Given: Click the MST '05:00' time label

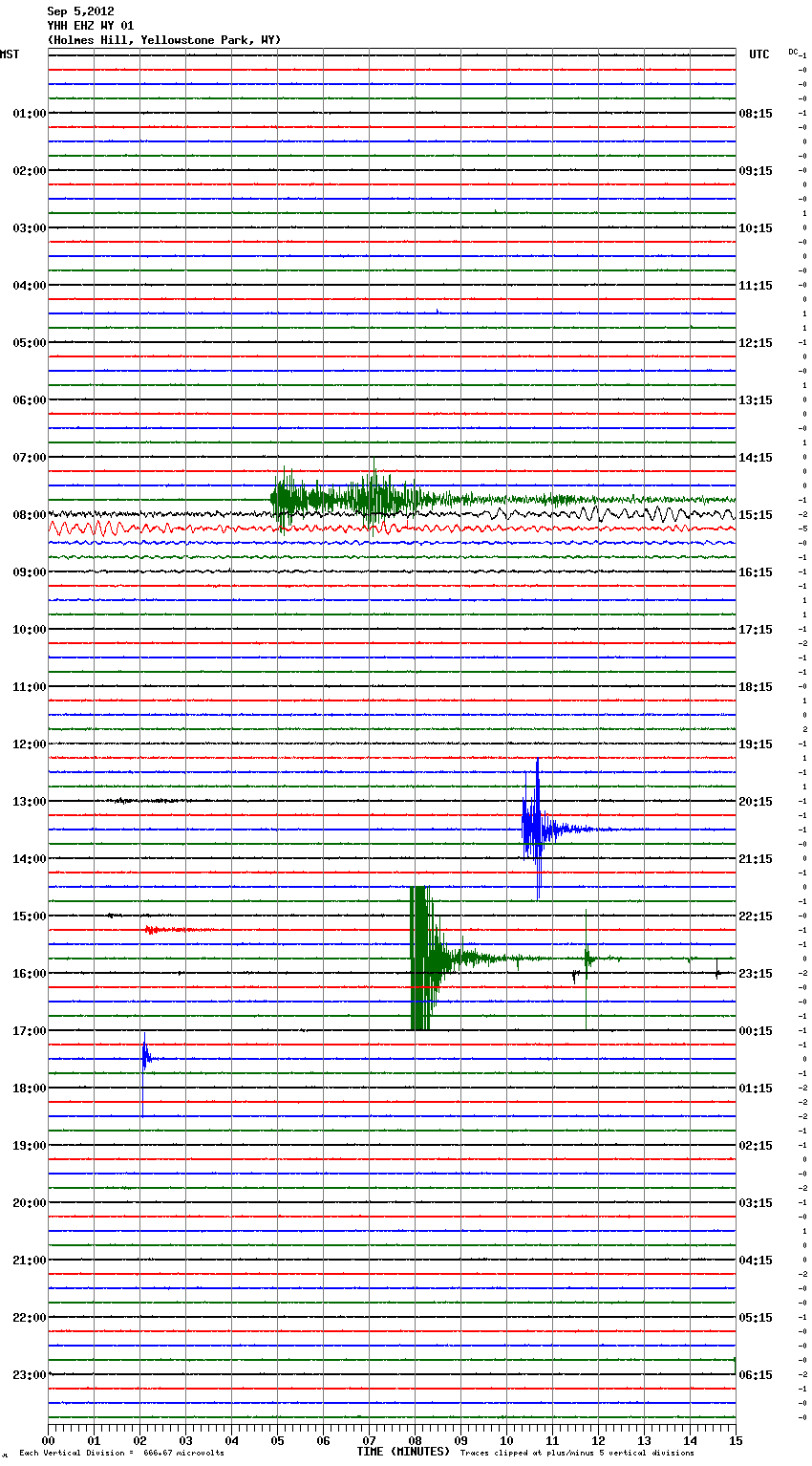Looking at the screenshot, I should 30,343.
